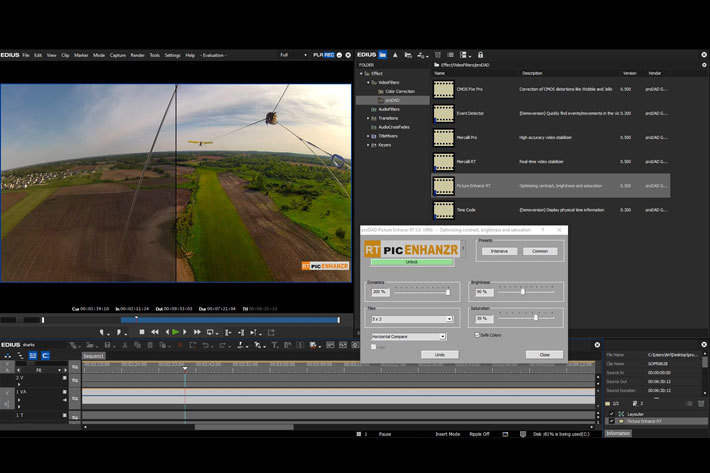The image size is (710, 473).
Task: Collapse the Effect root folder
Action: (x=361, y=73)
